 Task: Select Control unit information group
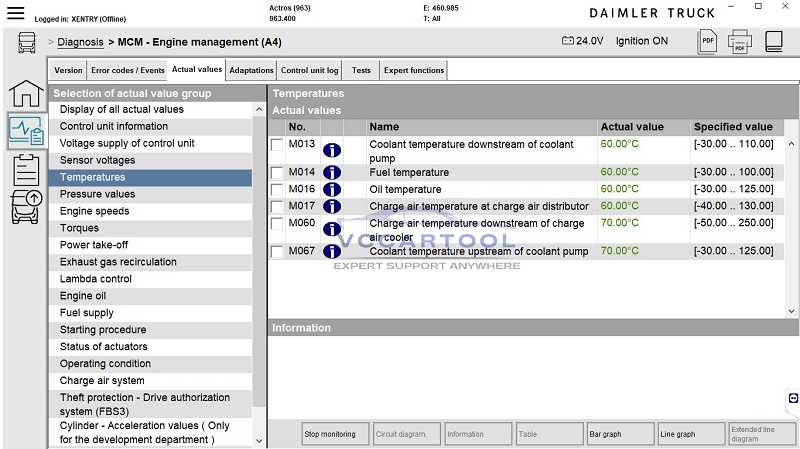(x=151, y=127)
